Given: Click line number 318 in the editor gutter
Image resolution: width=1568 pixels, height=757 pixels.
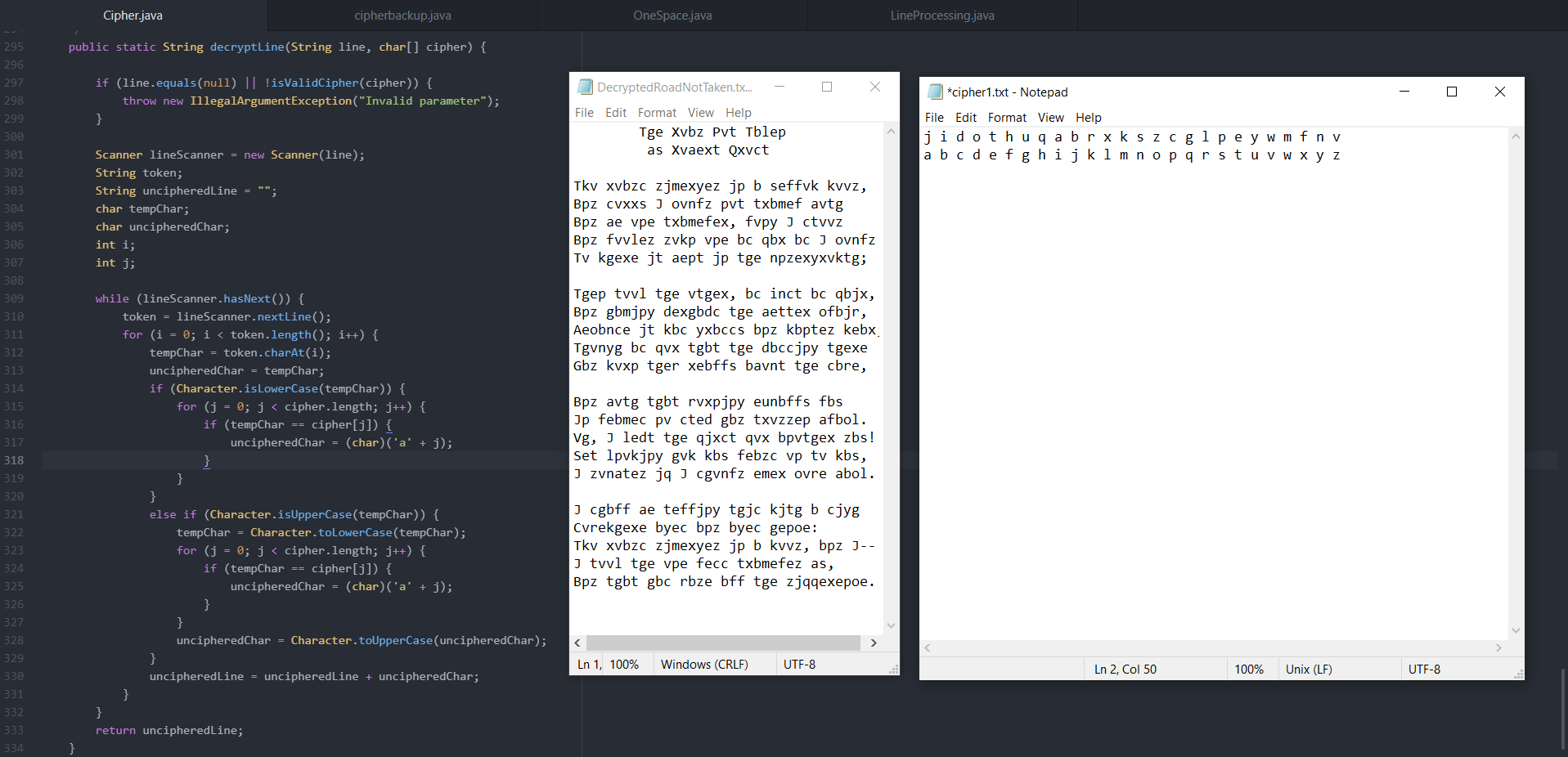Looking at the screenshot, I should tap(14, 461).
